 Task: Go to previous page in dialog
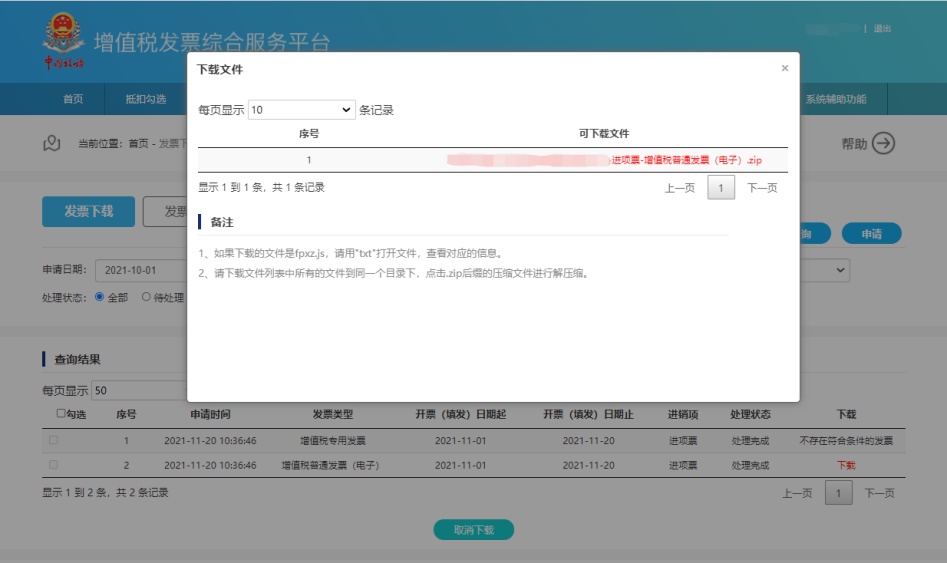coord(679,188)
